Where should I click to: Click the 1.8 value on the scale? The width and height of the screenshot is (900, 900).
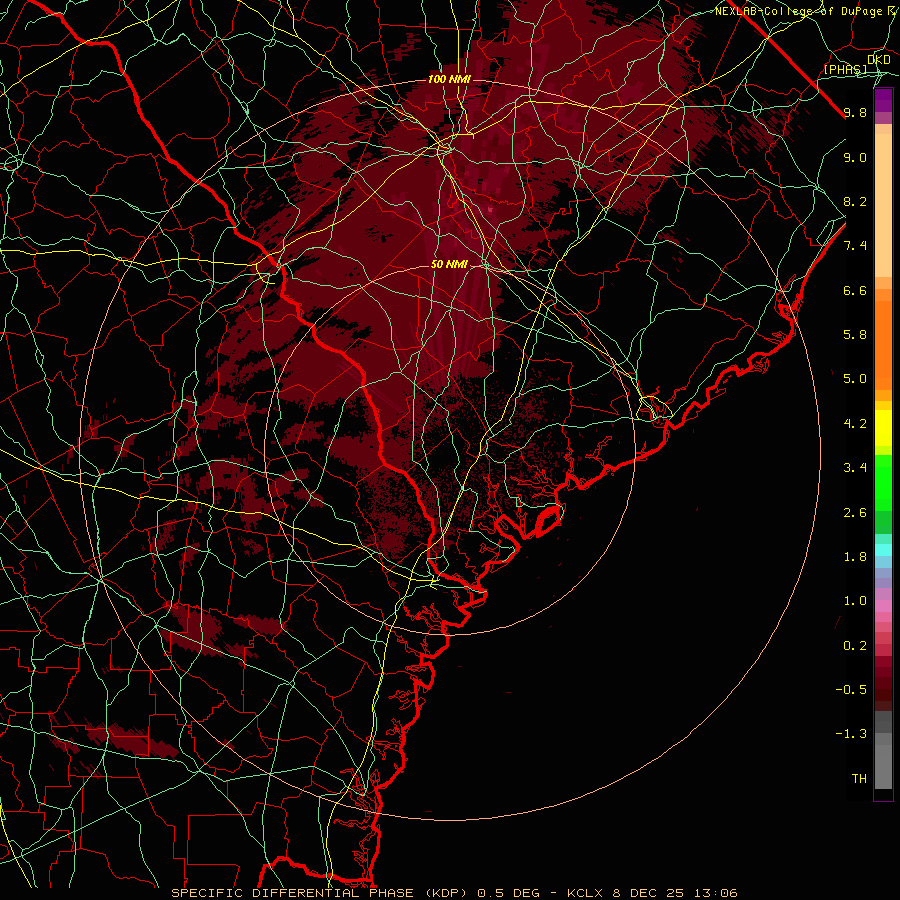pos(855,556)
